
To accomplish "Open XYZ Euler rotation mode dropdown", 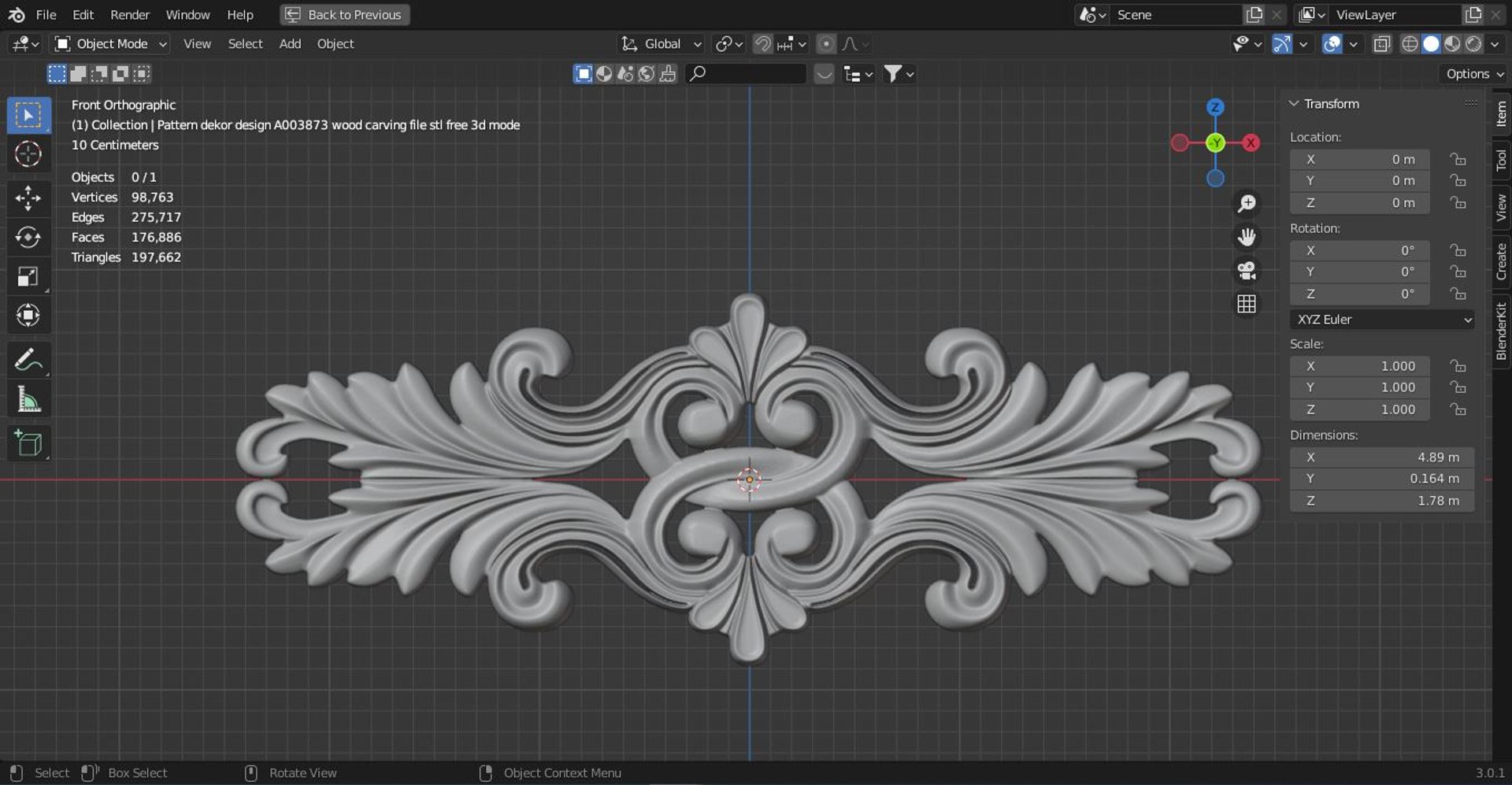I will point(1382,320).
